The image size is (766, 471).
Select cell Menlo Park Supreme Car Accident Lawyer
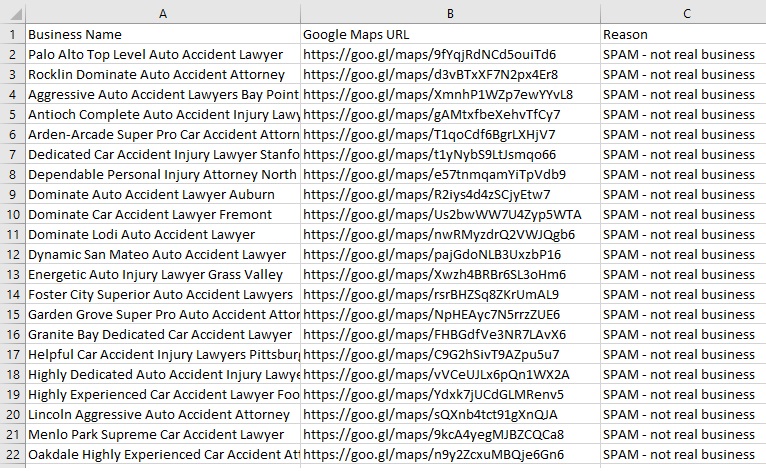163,435
